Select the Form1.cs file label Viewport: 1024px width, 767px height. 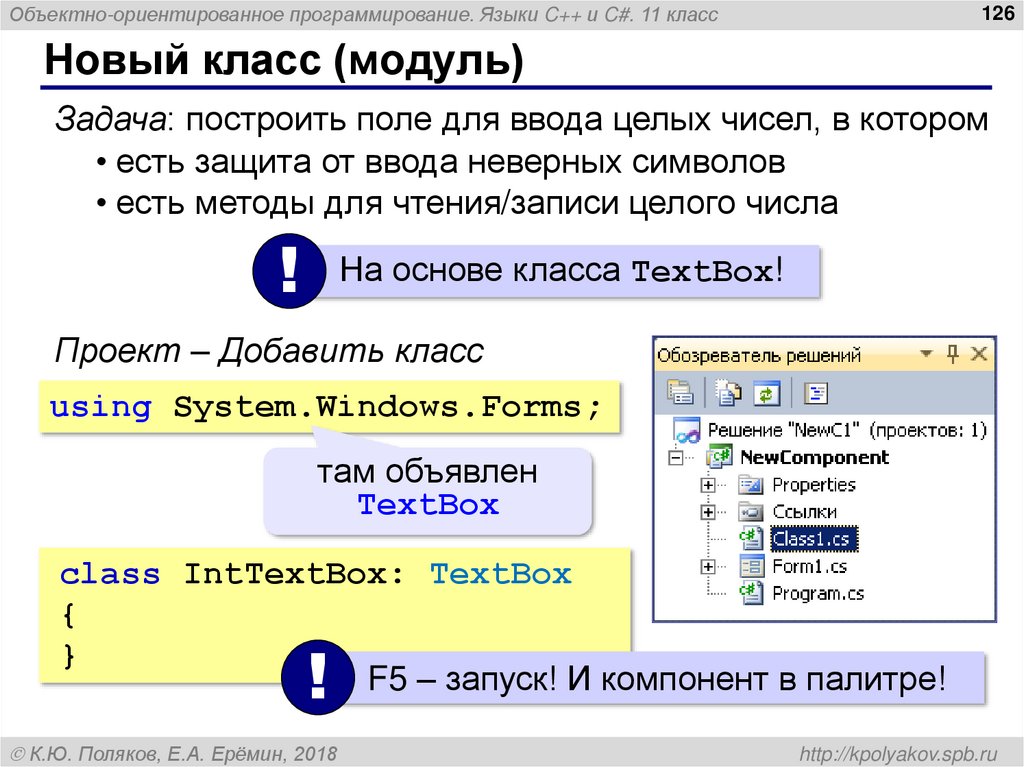[810, 566]
